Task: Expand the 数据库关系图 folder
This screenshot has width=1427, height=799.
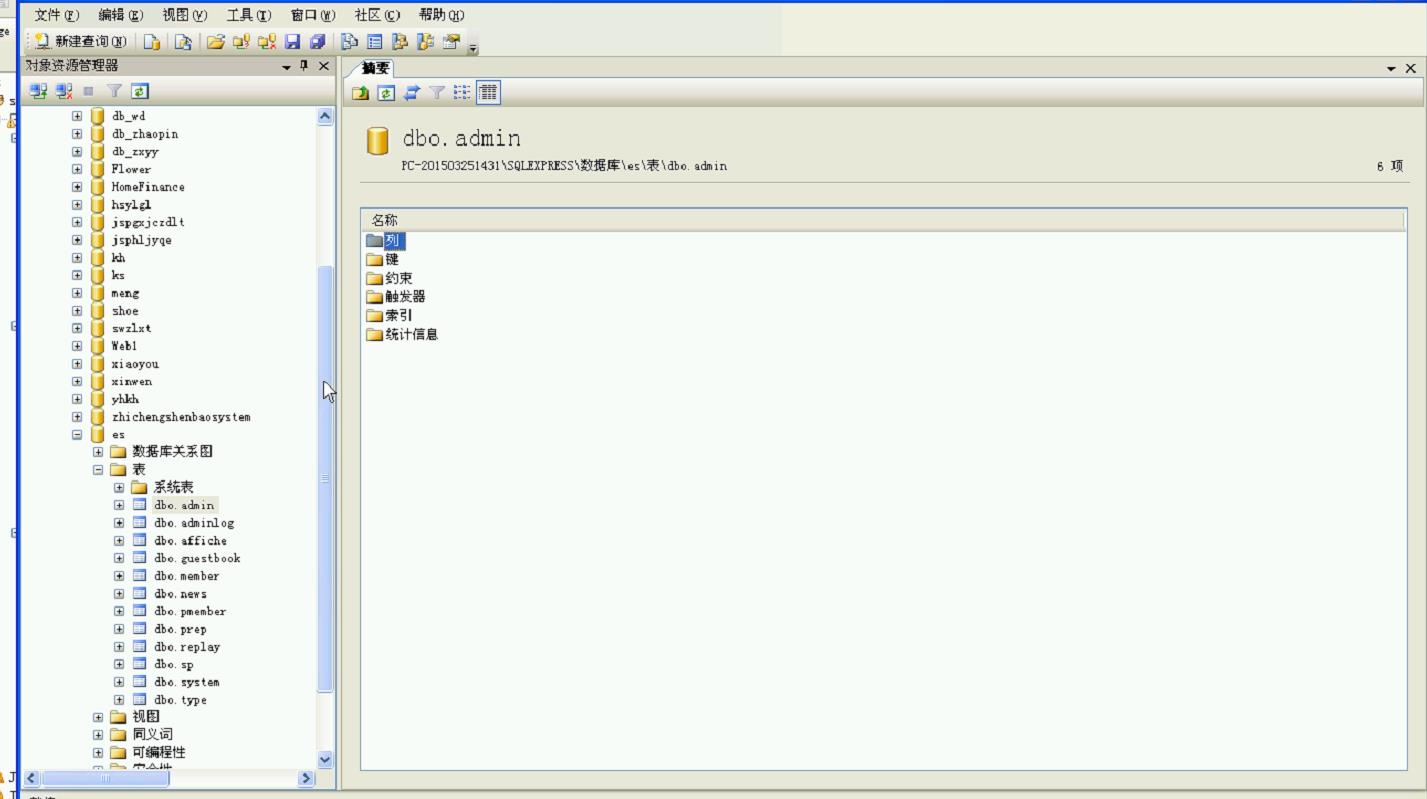Action: coord(98,452)
